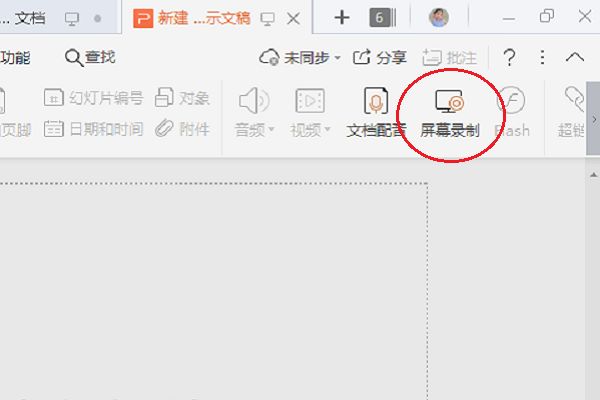Screen dimensions: 600x400
Task: Open the three-dot more options menu
Action: point(543,58)
